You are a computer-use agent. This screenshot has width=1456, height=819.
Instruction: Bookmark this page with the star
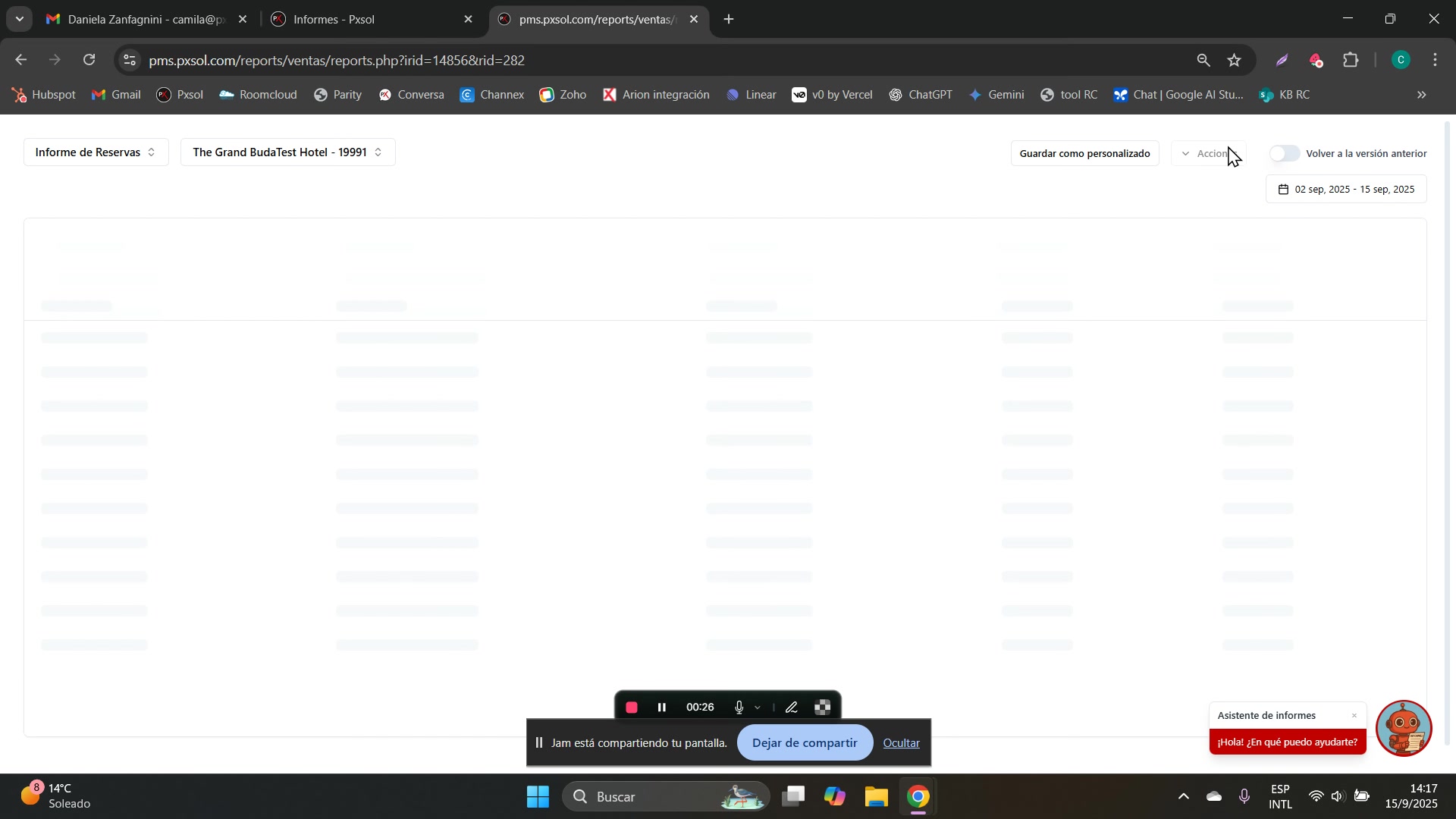tap(1235, 60)
